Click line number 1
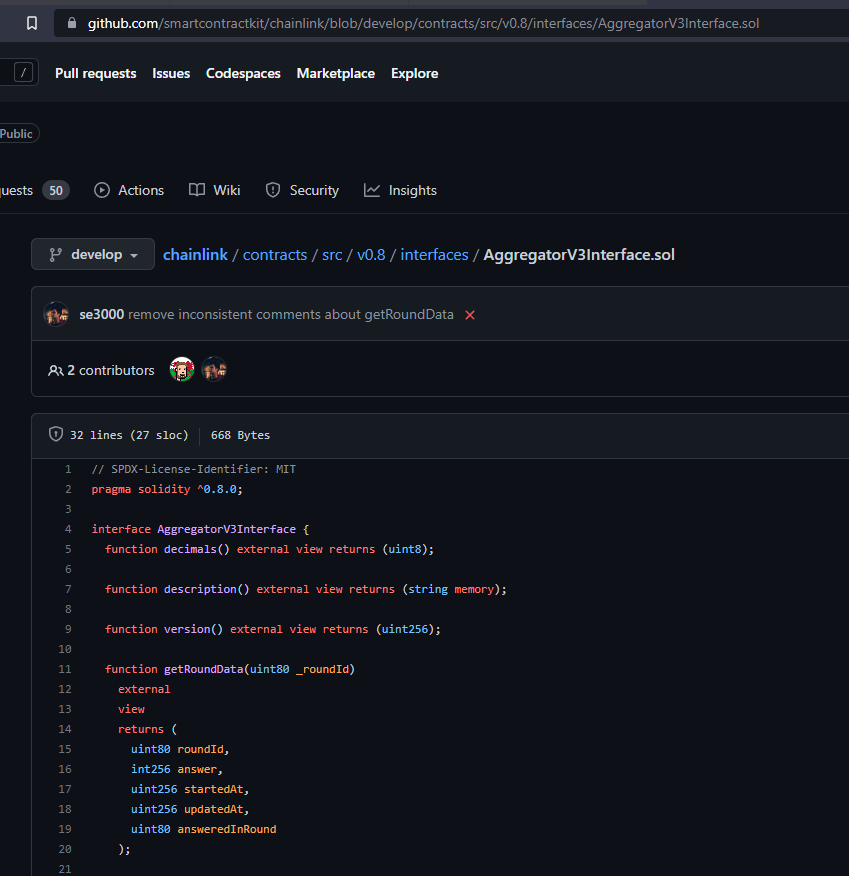Screen dimensions: 849x876 click(x=68, y=469)
